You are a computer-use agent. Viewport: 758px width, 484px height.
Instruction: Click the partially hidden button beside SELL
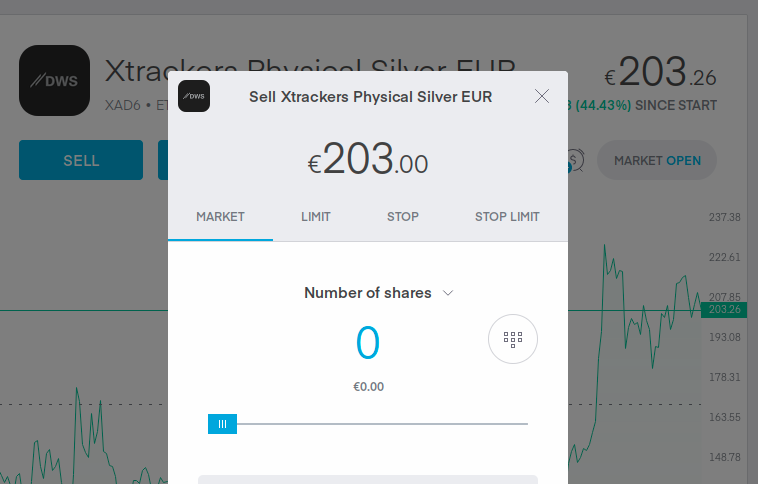163,160
